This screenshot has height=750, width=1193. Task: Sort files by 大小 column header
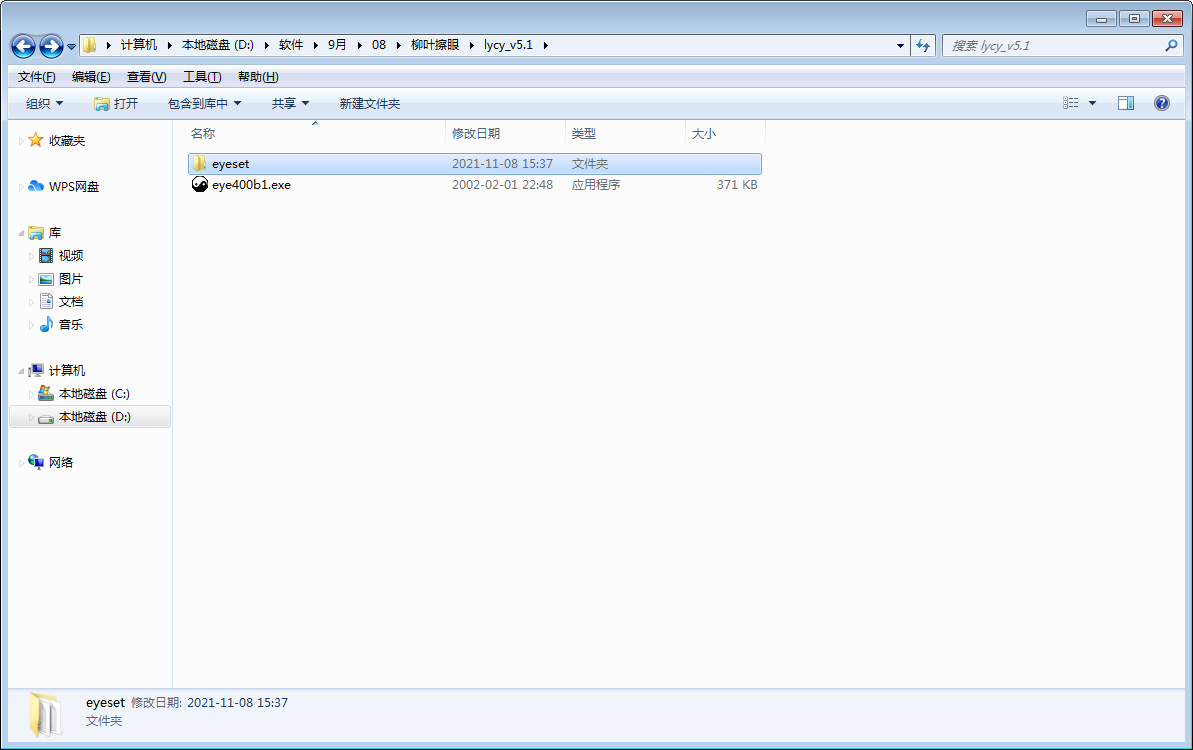click(x=725, y=133)
